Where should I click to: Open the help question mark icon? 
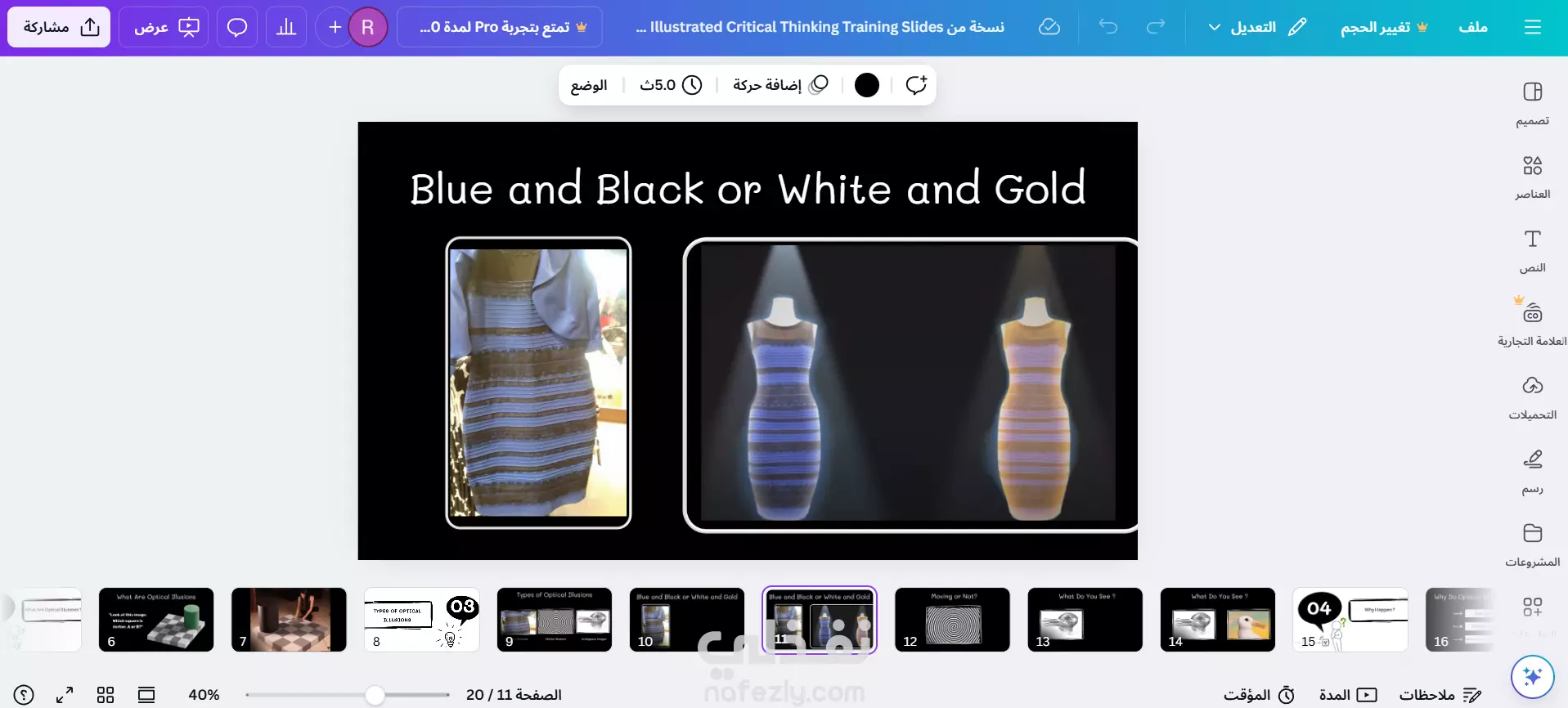(x=24, y=695)
